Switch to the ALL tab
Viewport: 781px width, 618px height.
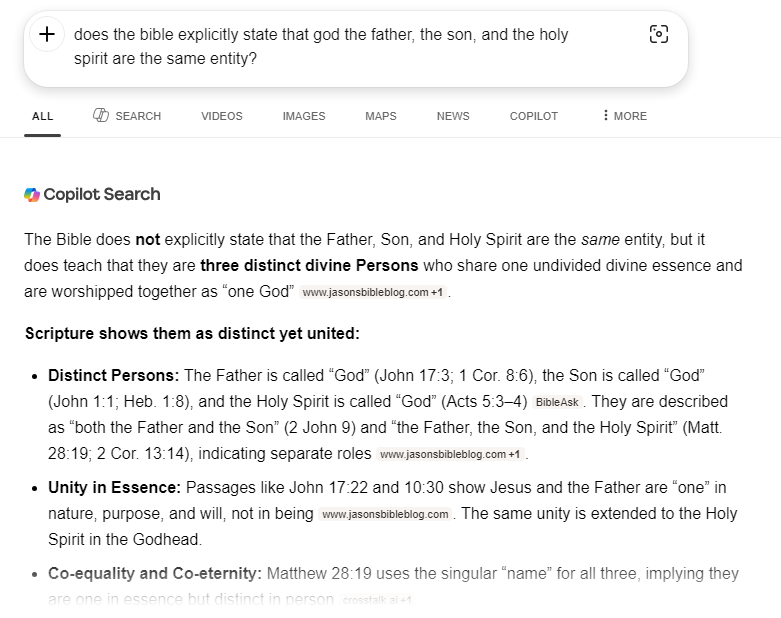pyautogui.click(x=42, y=116)
